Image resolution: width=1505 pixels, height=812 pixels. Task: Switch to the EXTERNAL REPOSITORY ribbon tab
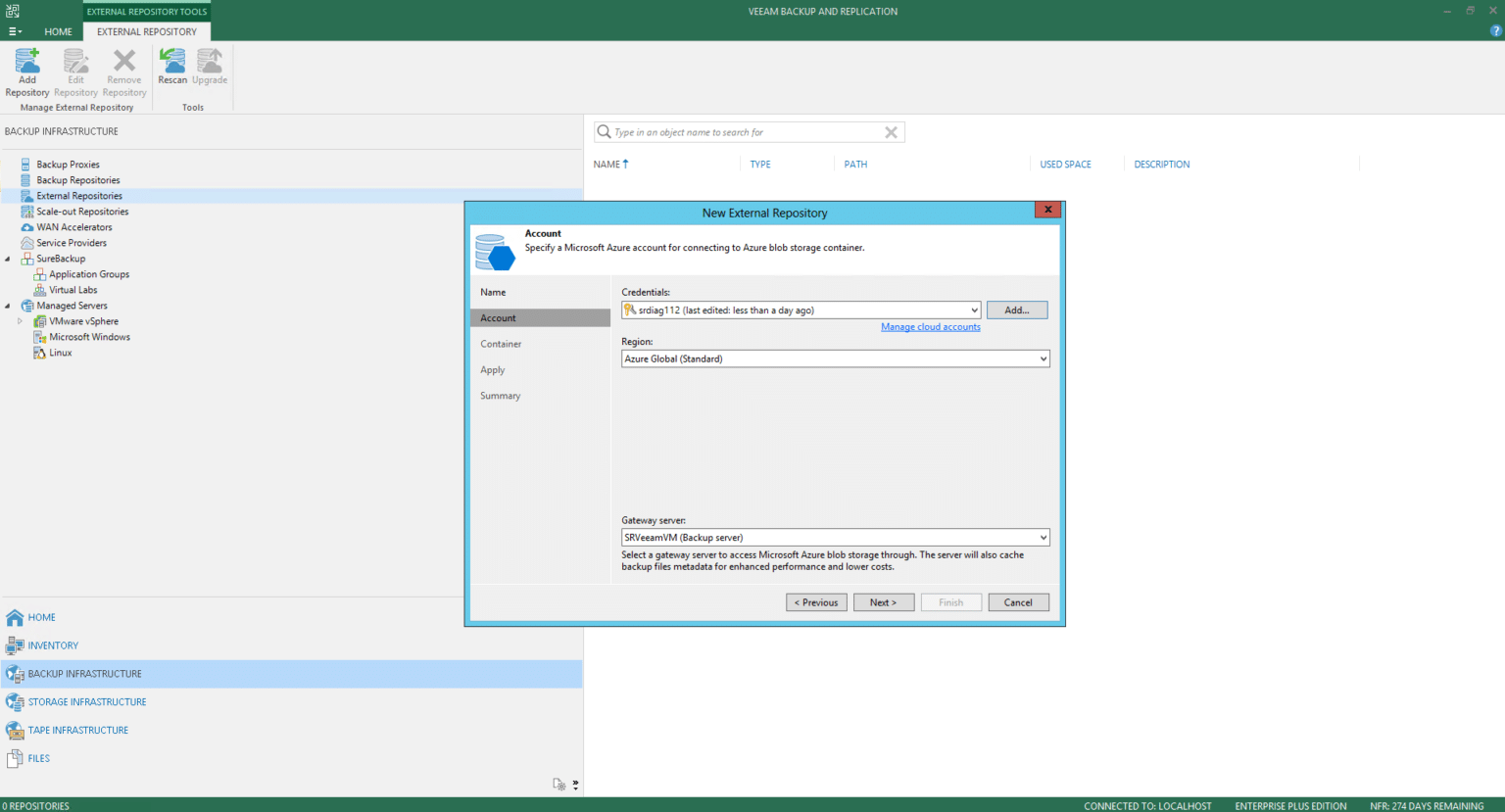147,31
